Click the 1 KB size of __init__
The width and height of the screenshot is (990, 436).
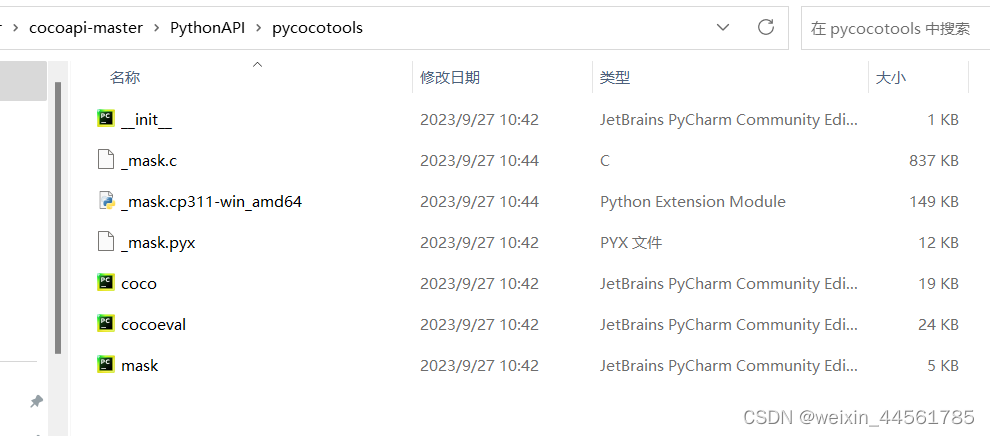943,120
